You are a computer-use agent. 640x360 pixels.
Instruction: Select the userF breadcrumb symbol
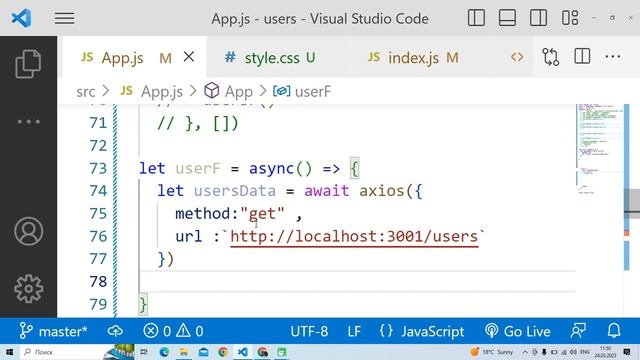313,91
